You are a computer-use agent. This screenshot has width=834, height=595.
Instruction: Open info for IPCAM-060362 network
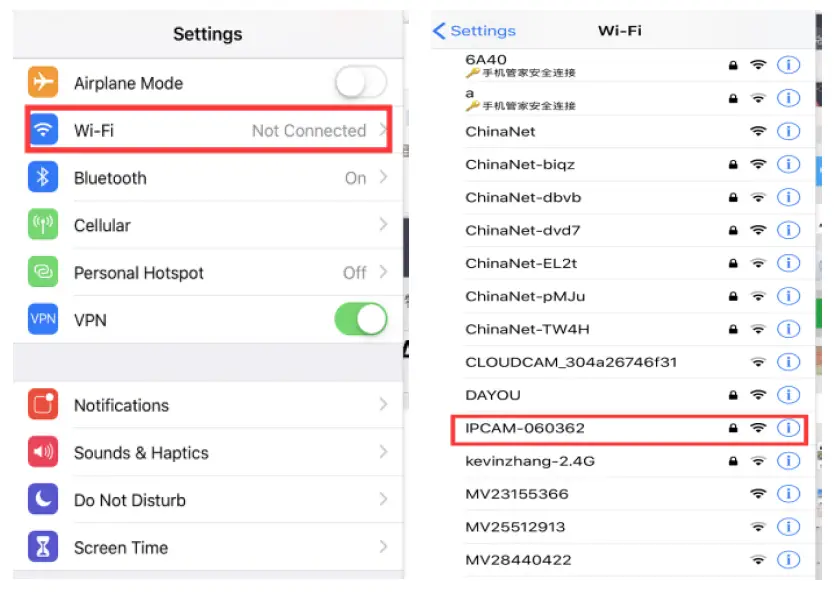788,428
